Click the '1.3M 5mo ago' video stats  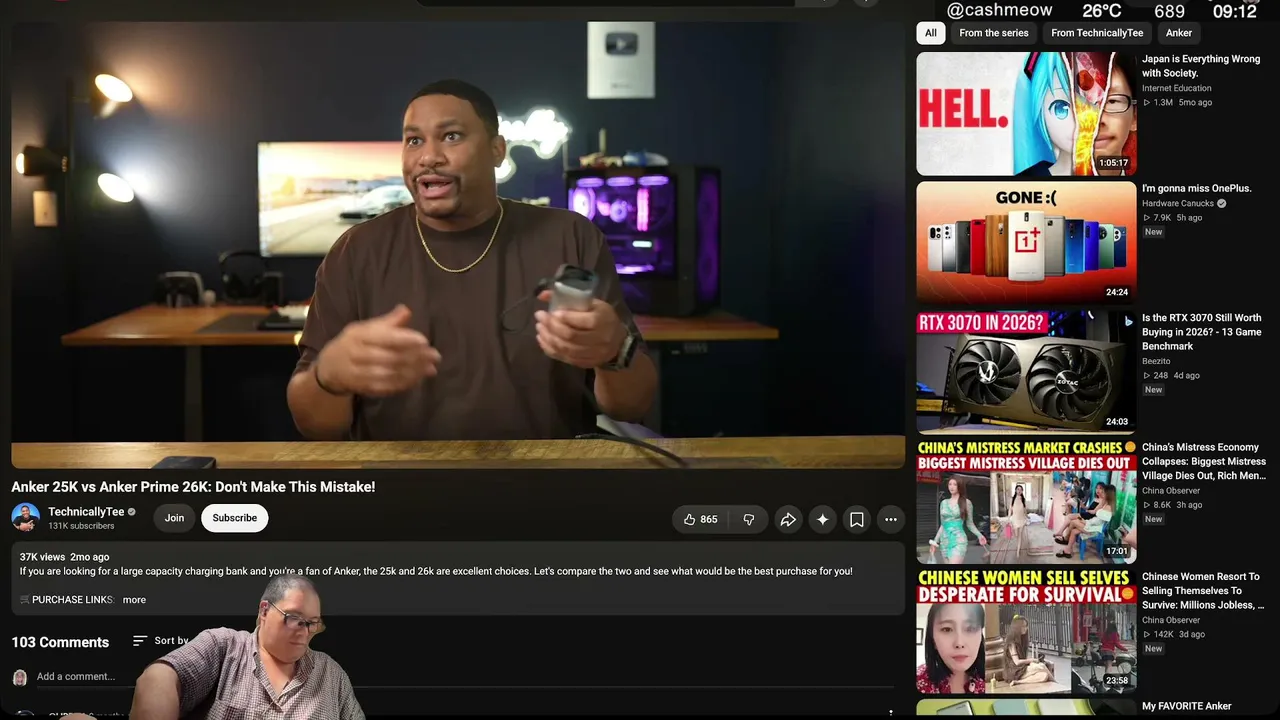[1177, 102]
